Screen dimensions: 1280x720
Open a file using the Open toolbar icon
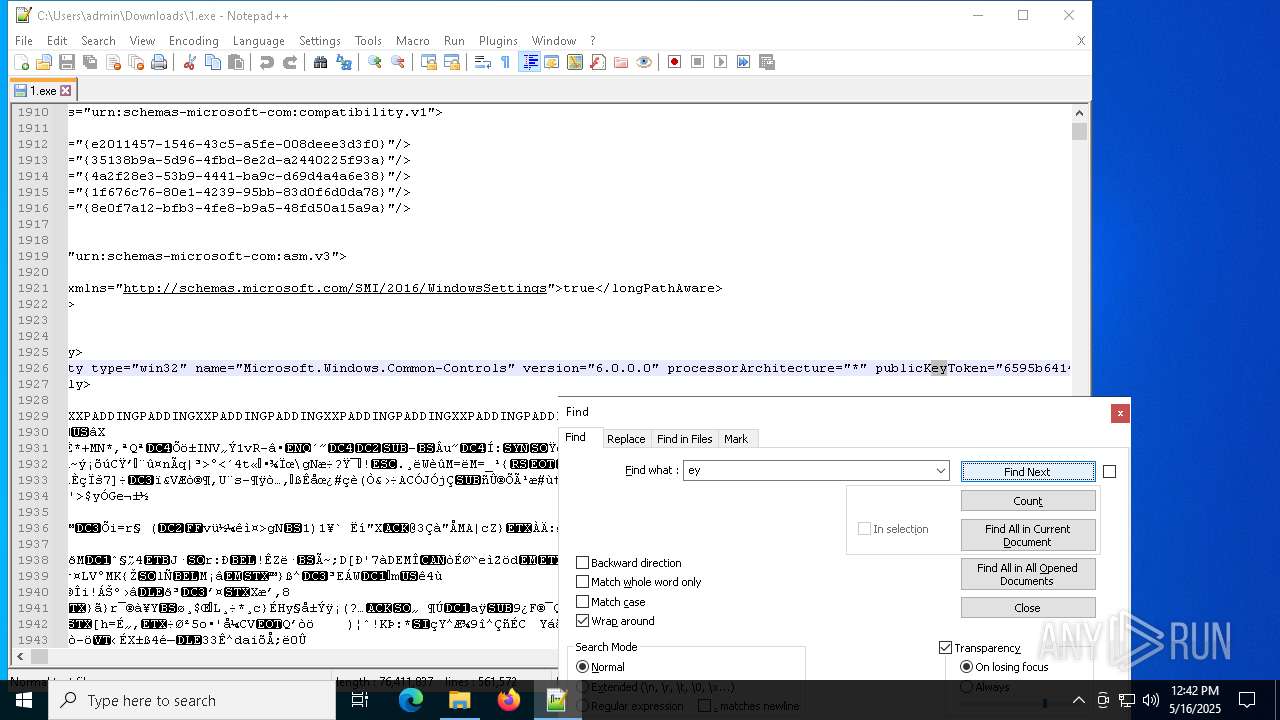tap(44, 62)
